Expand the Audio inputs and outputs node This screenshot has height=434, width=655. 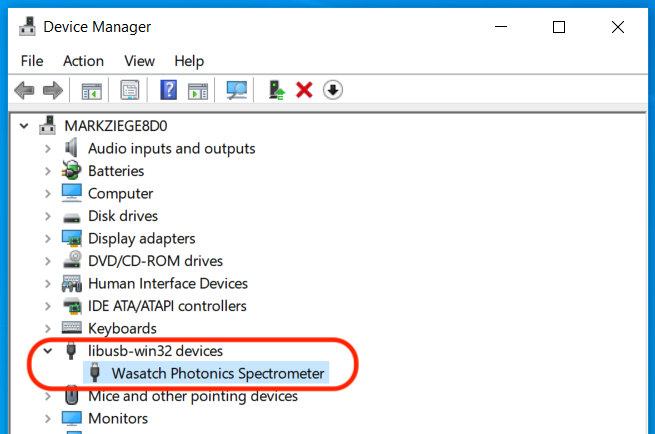coord(47,148)
